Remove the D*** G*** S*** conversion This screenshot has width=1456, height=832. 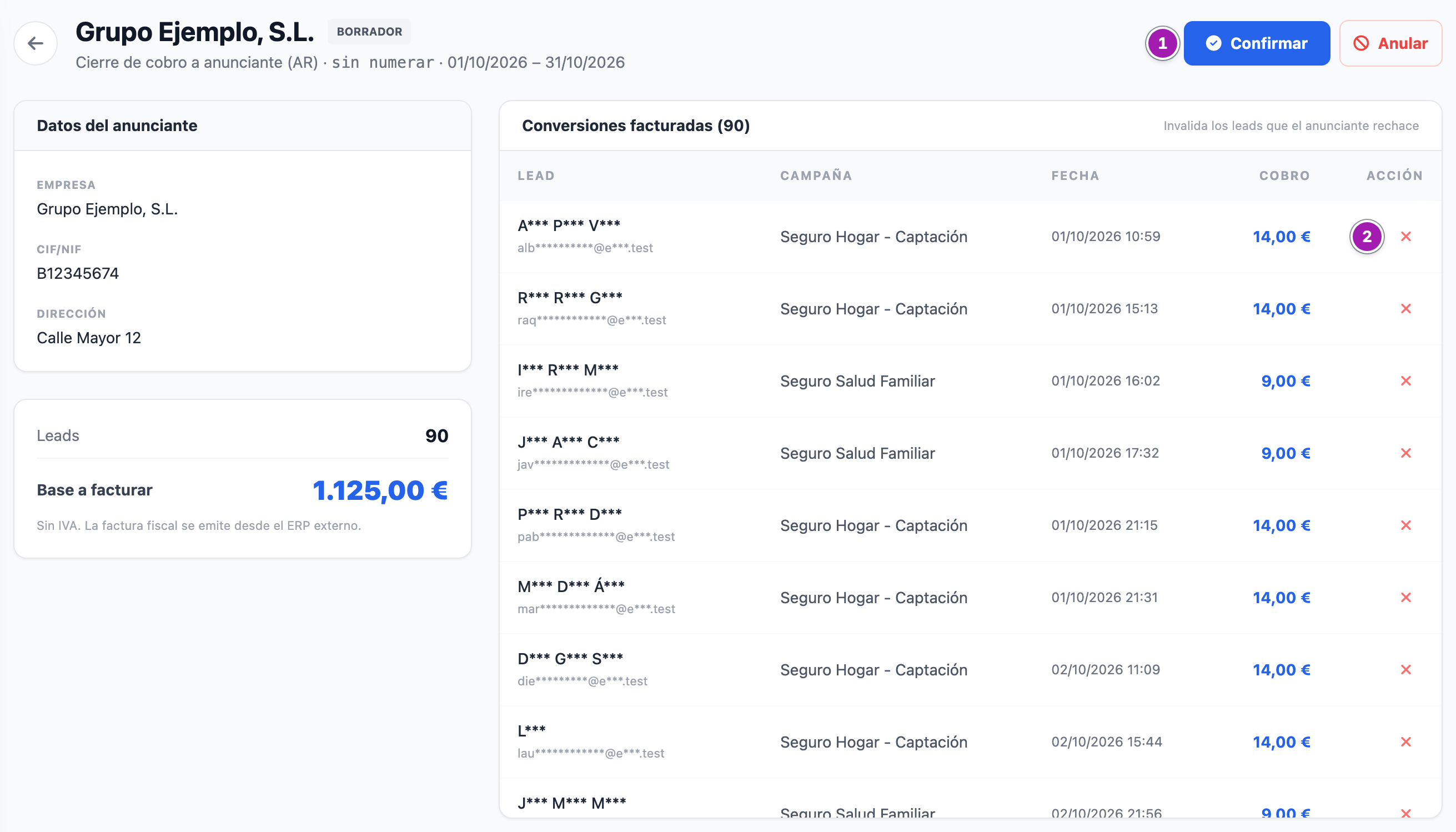[1405, 670]
